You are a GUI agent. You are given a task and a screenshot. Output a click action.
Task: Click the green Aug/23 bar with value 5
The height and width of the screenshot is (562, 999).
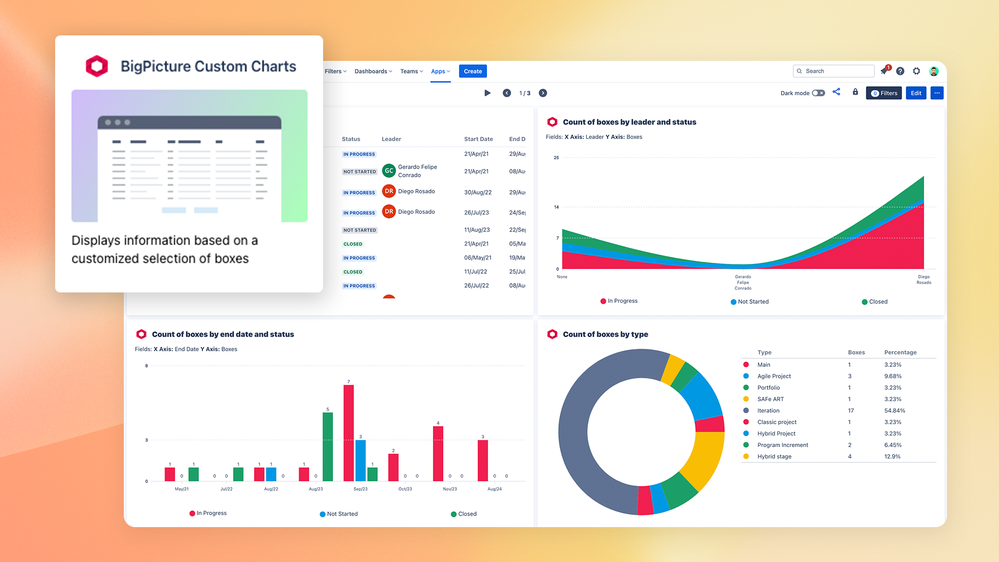pos(327,447)
